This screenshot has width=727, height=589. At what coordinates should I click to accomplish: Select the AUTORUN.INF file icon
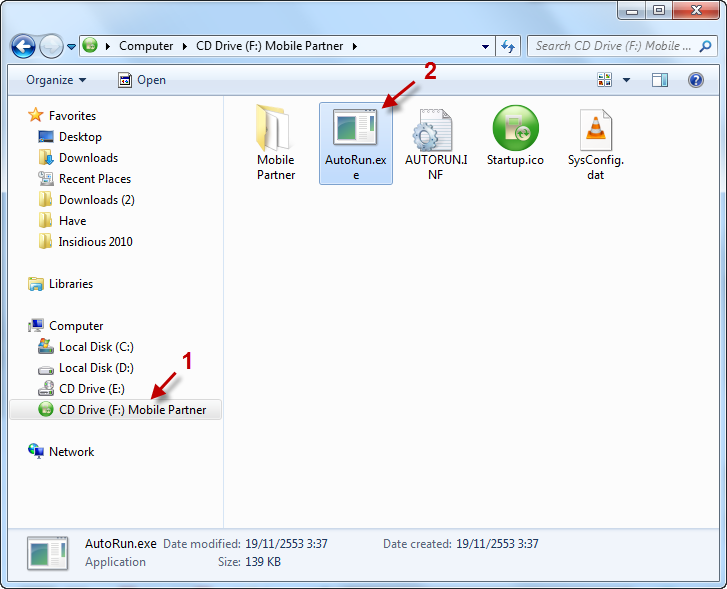tap(432, 130)
